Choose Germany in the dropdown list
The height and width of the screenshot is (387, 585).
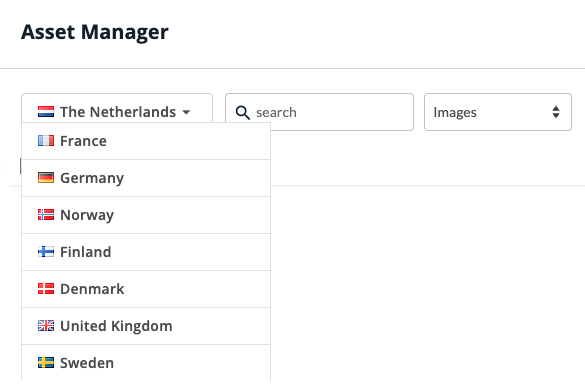point(146,178)
